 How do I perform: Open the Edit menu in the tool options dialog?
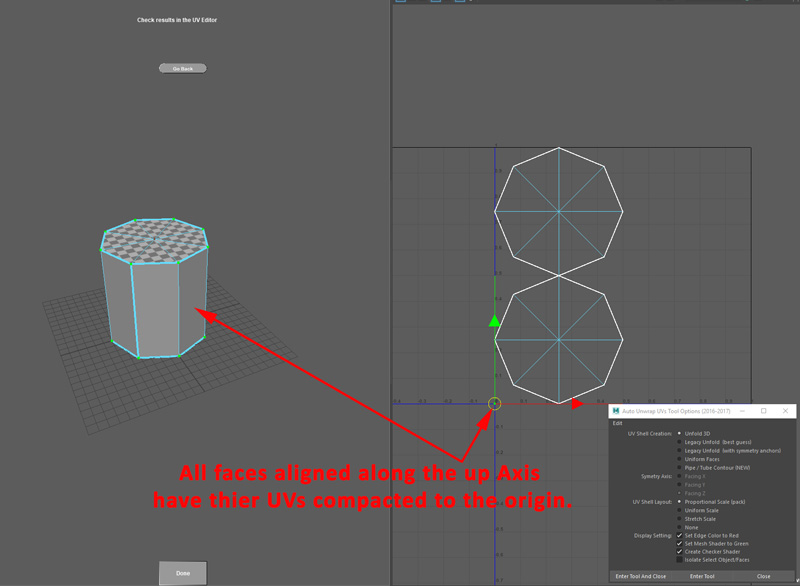click(x=616, y=424)
